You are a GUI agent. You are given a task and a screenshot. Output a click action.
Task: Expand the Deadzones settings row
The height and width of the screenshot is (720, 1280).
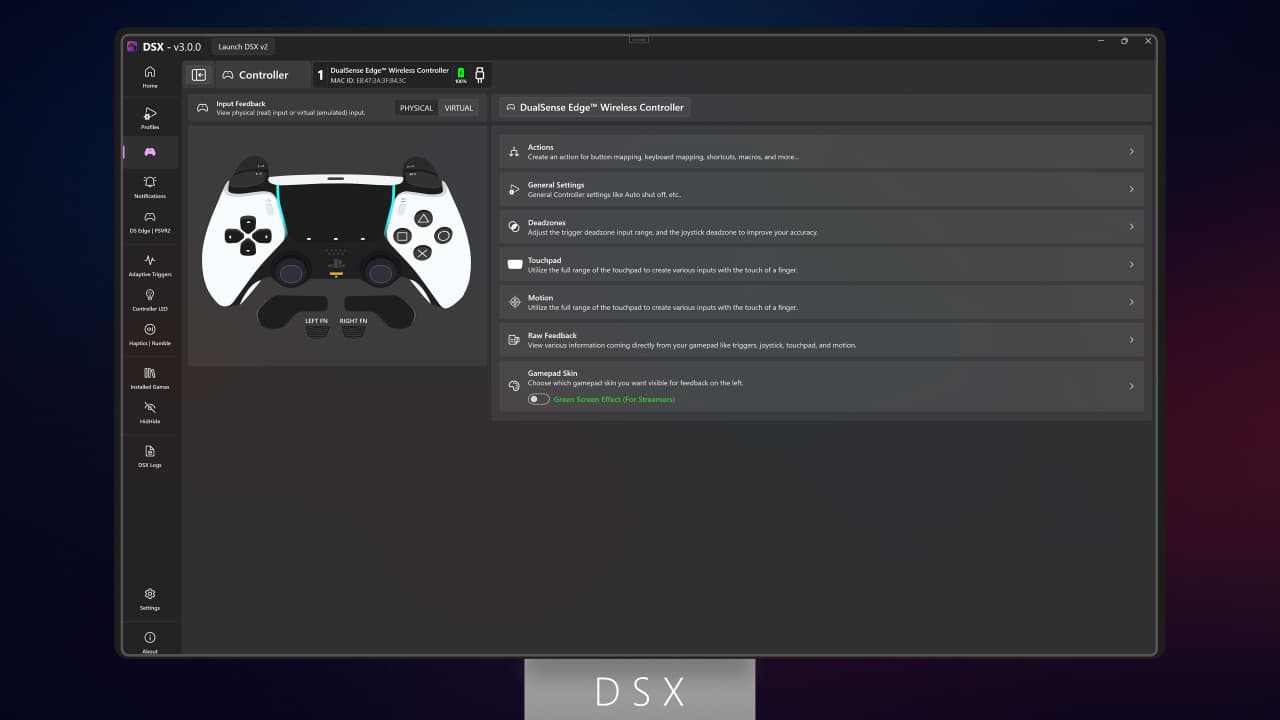(x=820, y=227)
